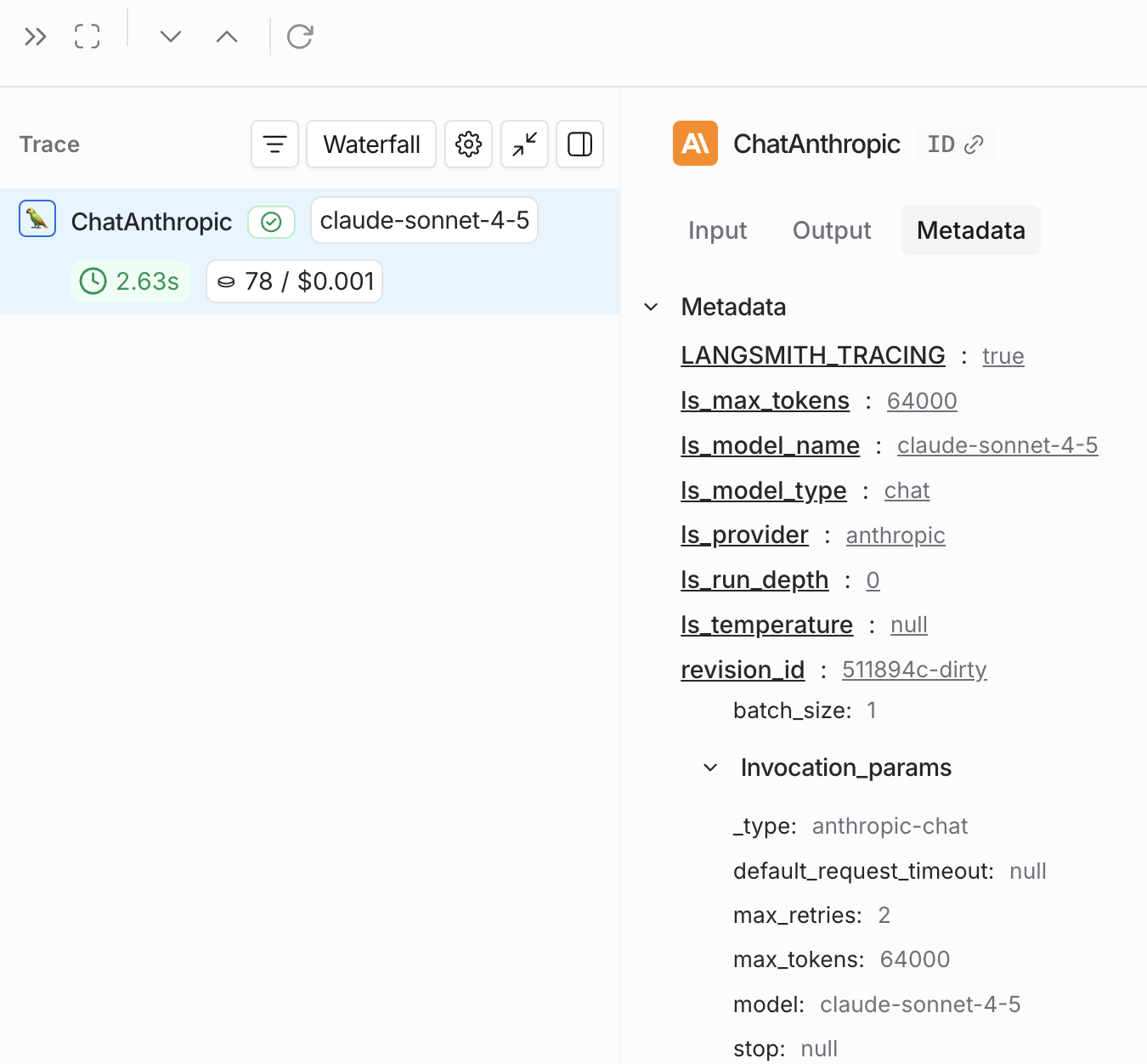Select the parrot icon on the ChatAnthropic run
This screenshot has height=1064, width=1147.
coord(37,218)
